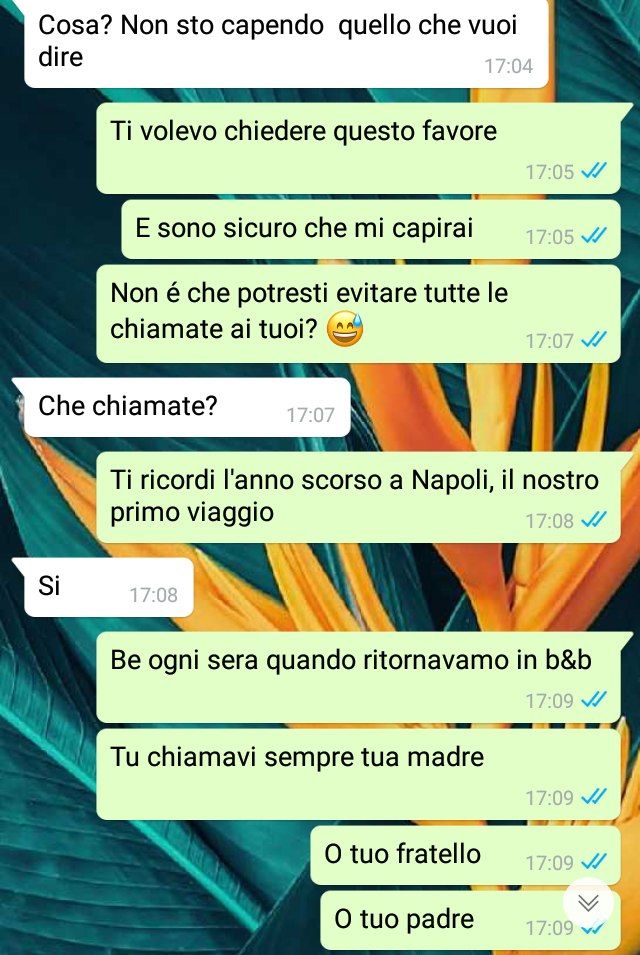Click read ticks on 'ritornavamo in b&b' message
Viewport: 640px width, 955px height.
[x=594, y=700]
